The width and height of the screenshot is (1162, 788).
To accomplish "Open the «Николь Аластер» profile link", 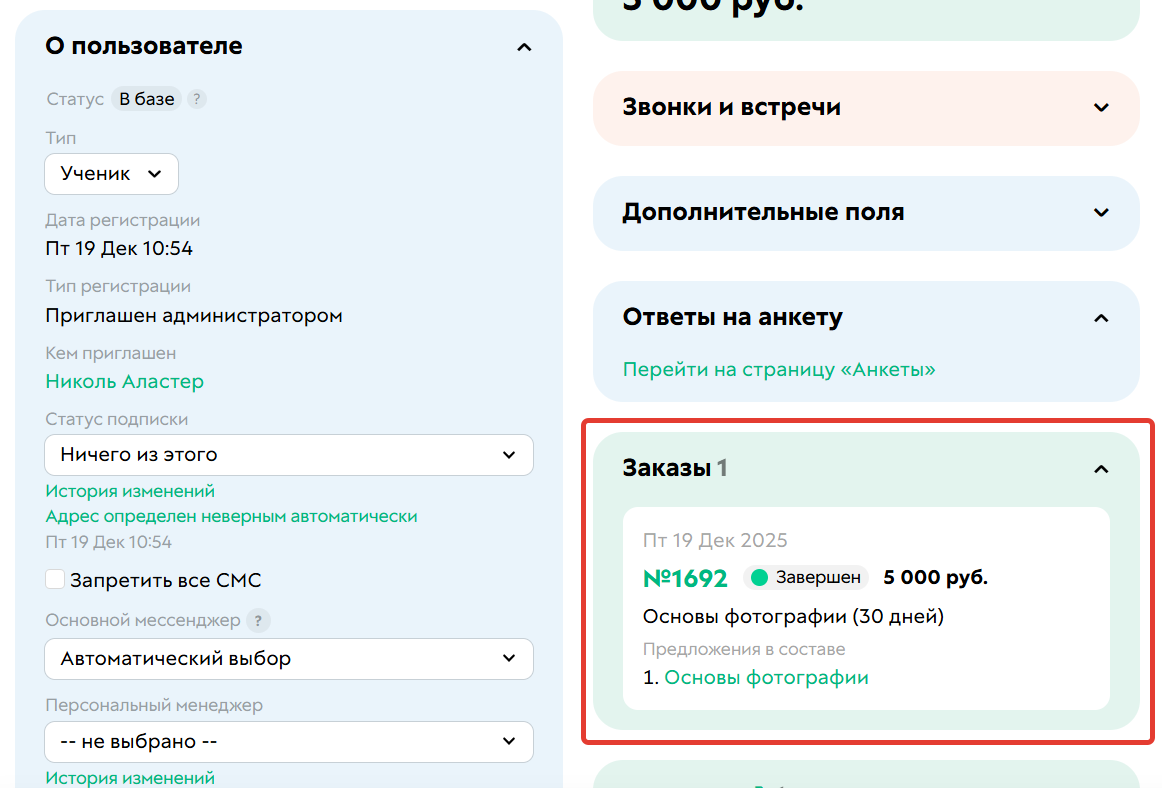I will point(124,381).
